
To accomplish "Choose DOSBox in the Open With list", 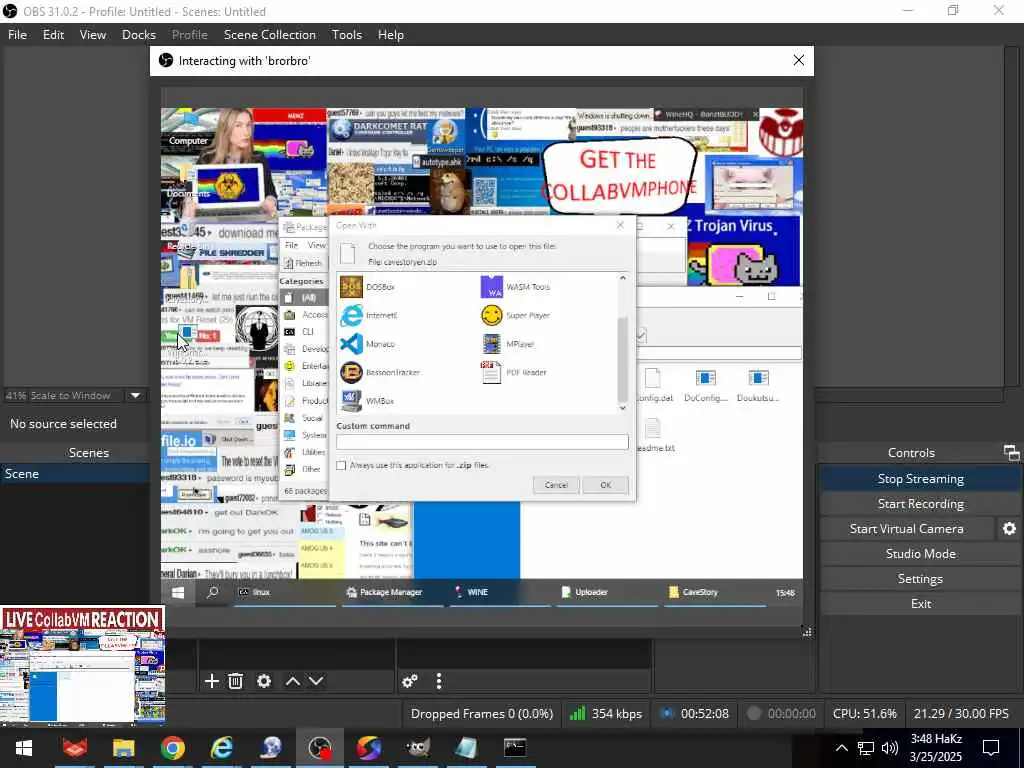I will (x=369, y=287).
